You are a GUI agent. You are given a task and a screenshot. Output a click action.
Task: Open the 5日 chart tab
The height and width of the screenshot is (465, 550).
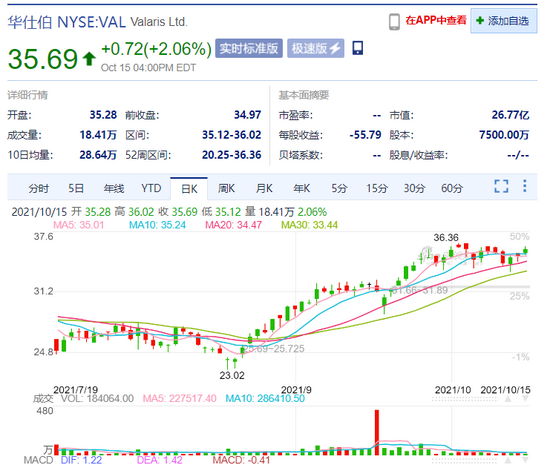[x=76, y=189]
